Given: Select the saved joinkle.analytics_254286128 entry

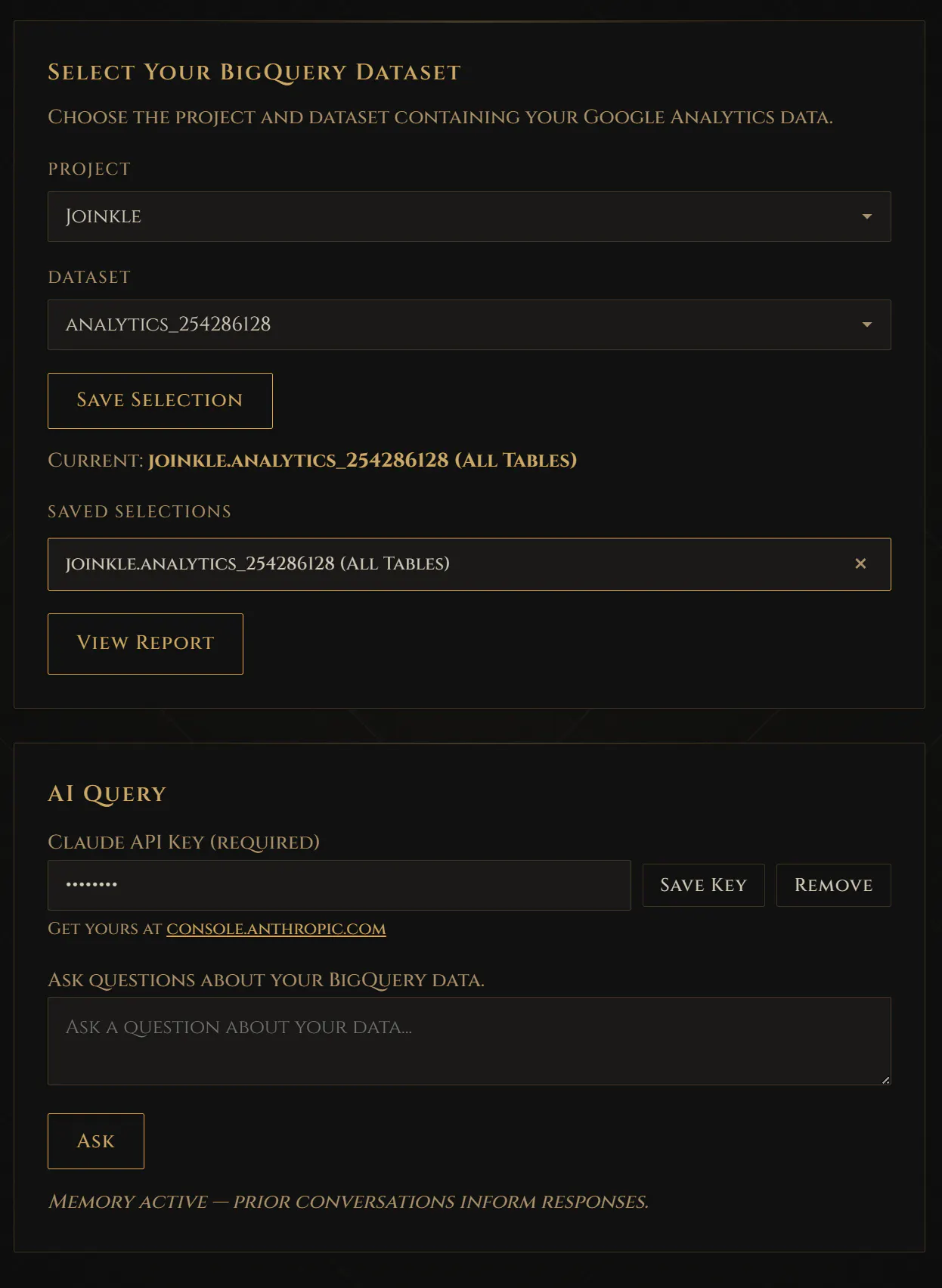Looking at the screenshot, I should click(x=469, y=564).
